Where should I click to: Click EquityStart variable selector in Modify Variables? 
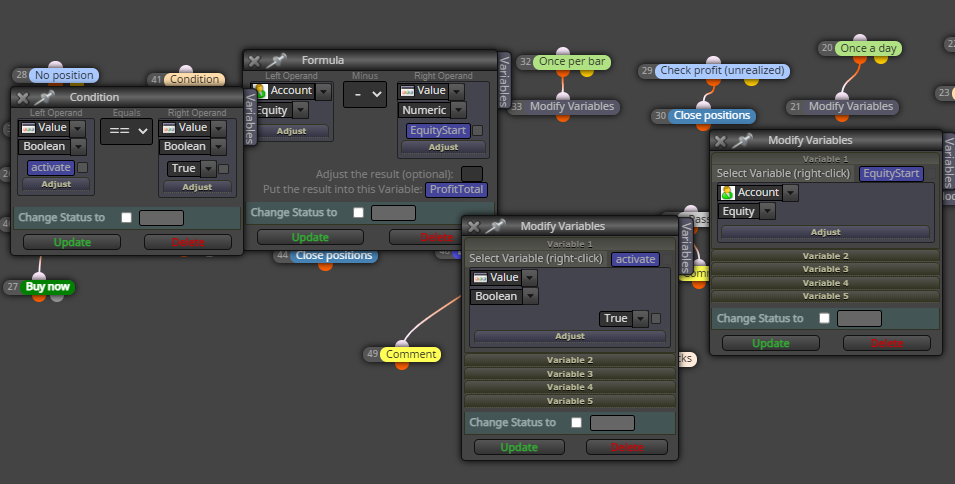tap(891, 174)
